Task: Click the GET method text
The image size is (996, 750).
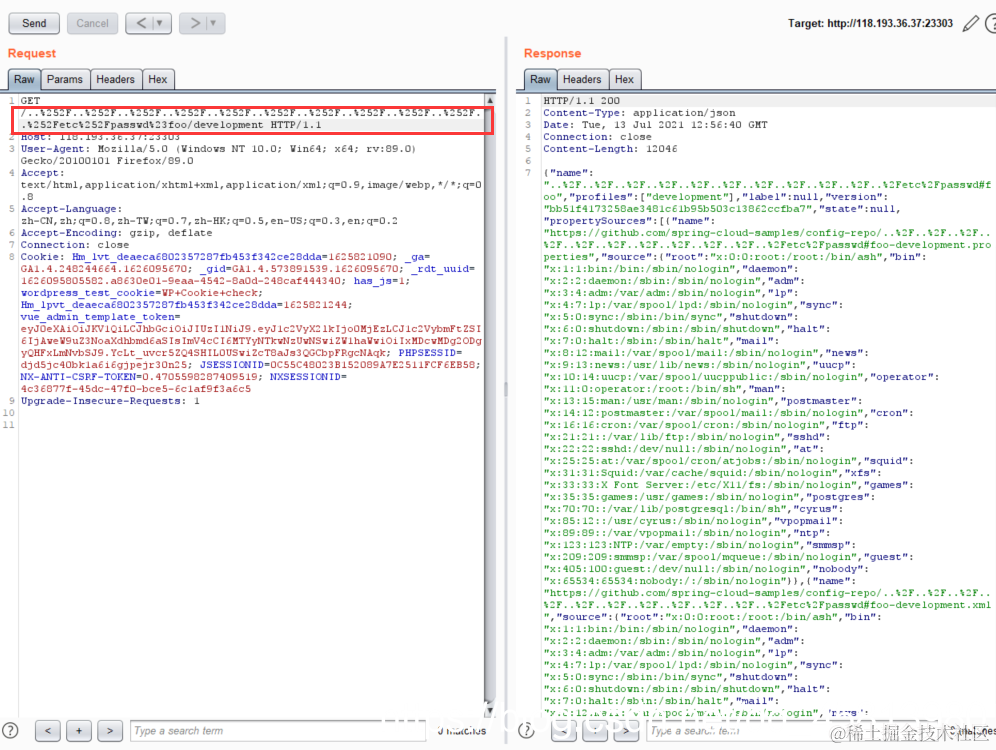Action: [x=30, y=100]
